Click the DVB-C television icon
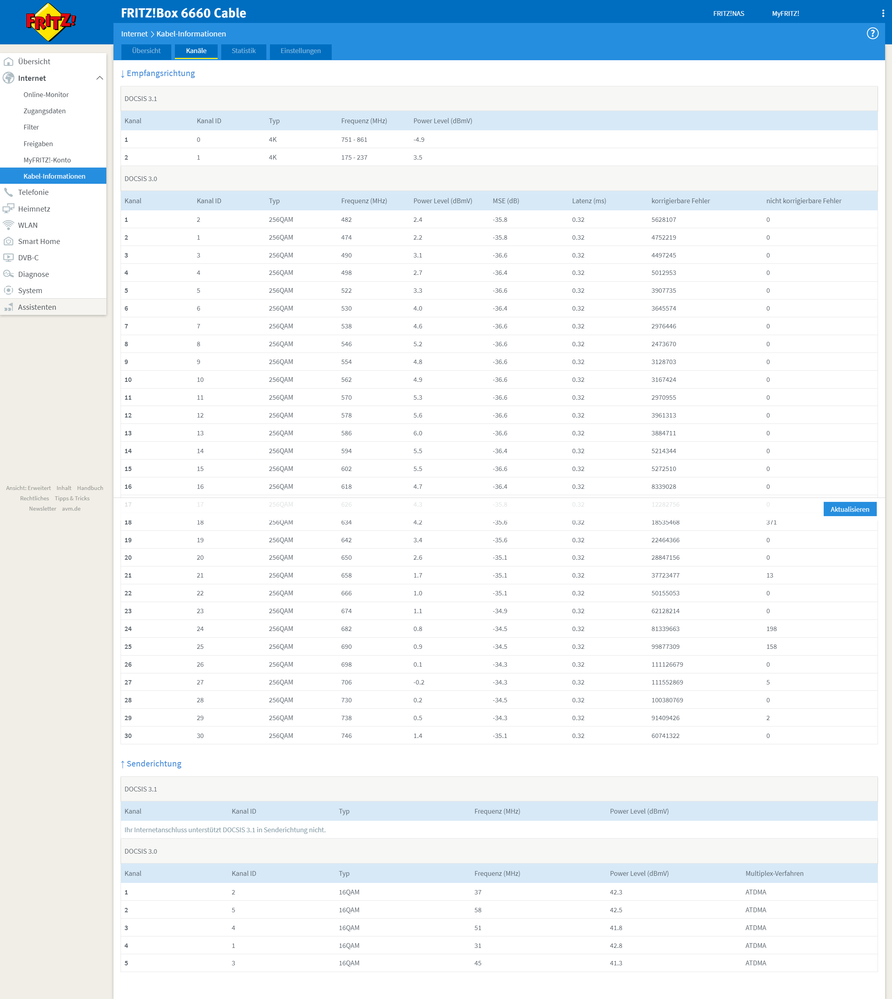This screenshot has height=999, width=892. (8, 258)
